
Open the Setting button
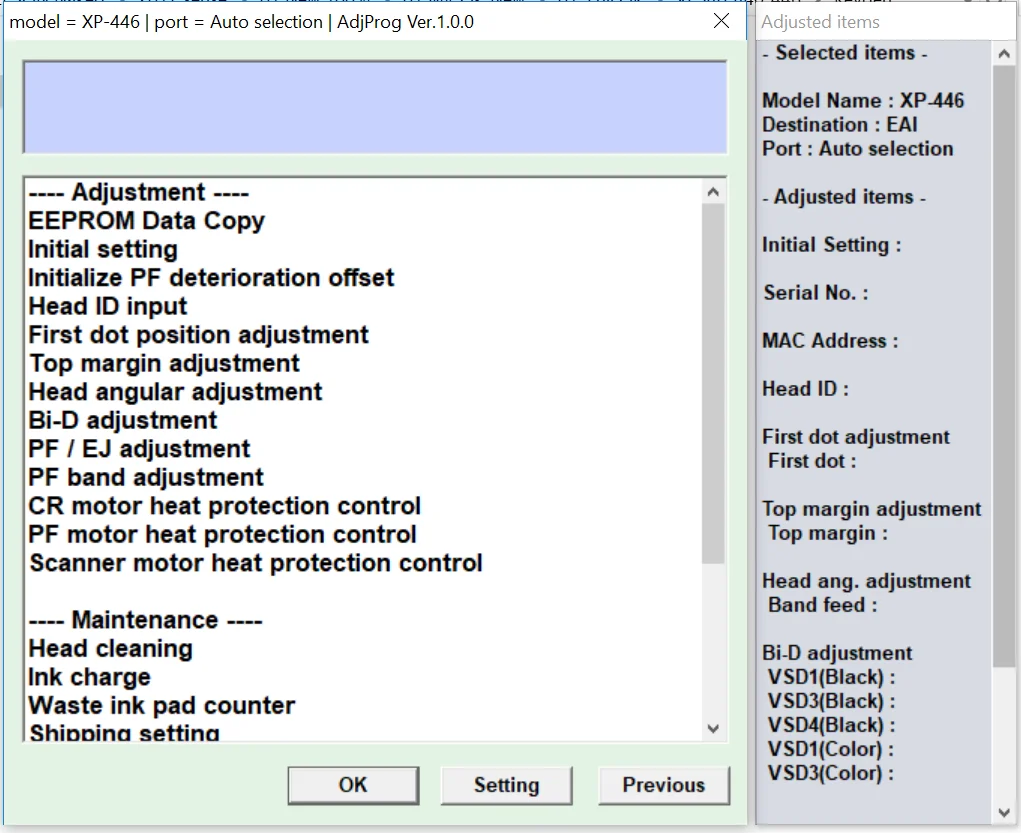coord(507,785)
